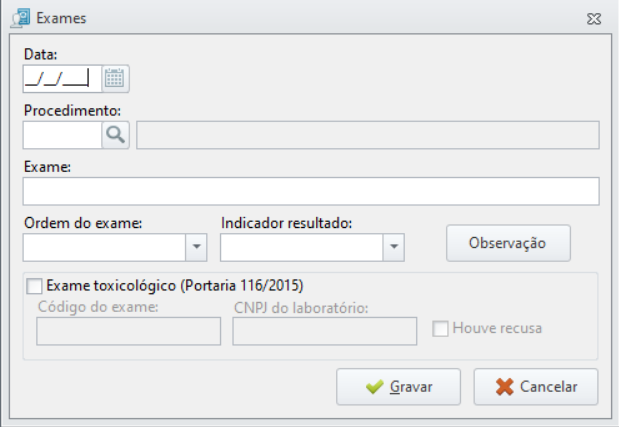Click the Exames window icon in title bar
619x427 pixels.
(21, 18)
